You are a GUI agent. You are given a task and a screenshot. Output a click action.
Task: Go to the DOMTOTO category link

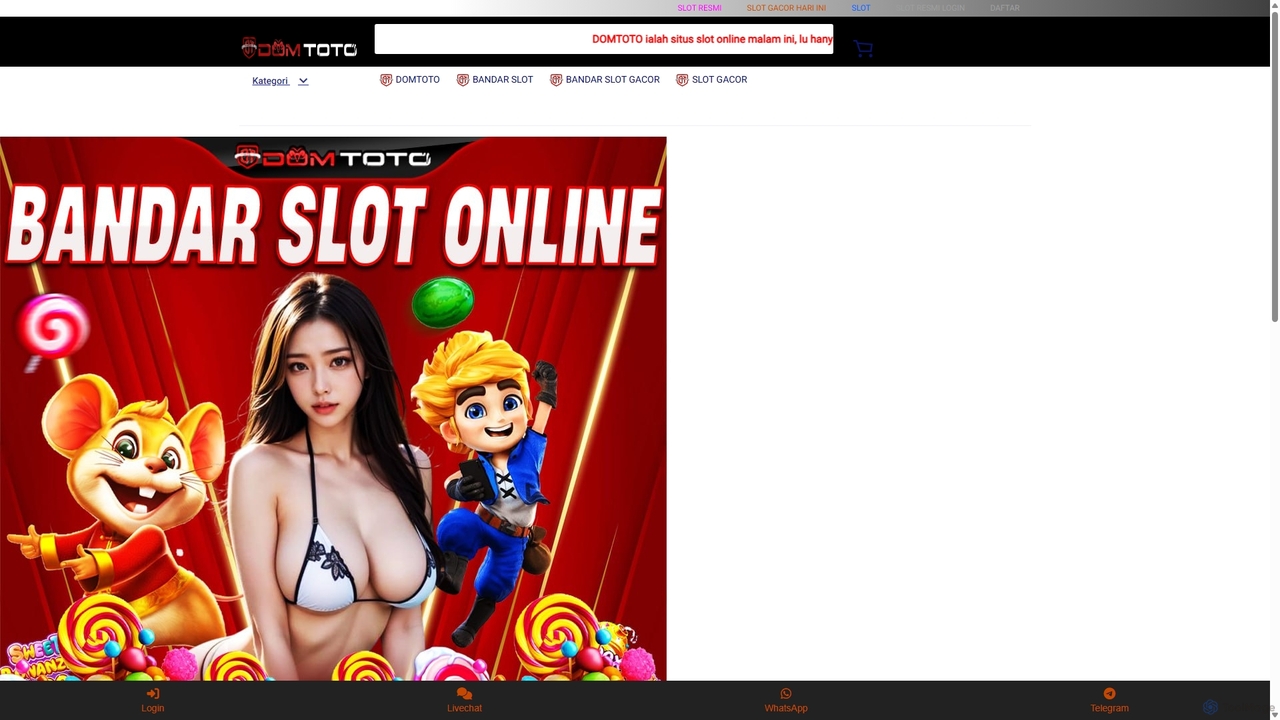tap(418, 80)
